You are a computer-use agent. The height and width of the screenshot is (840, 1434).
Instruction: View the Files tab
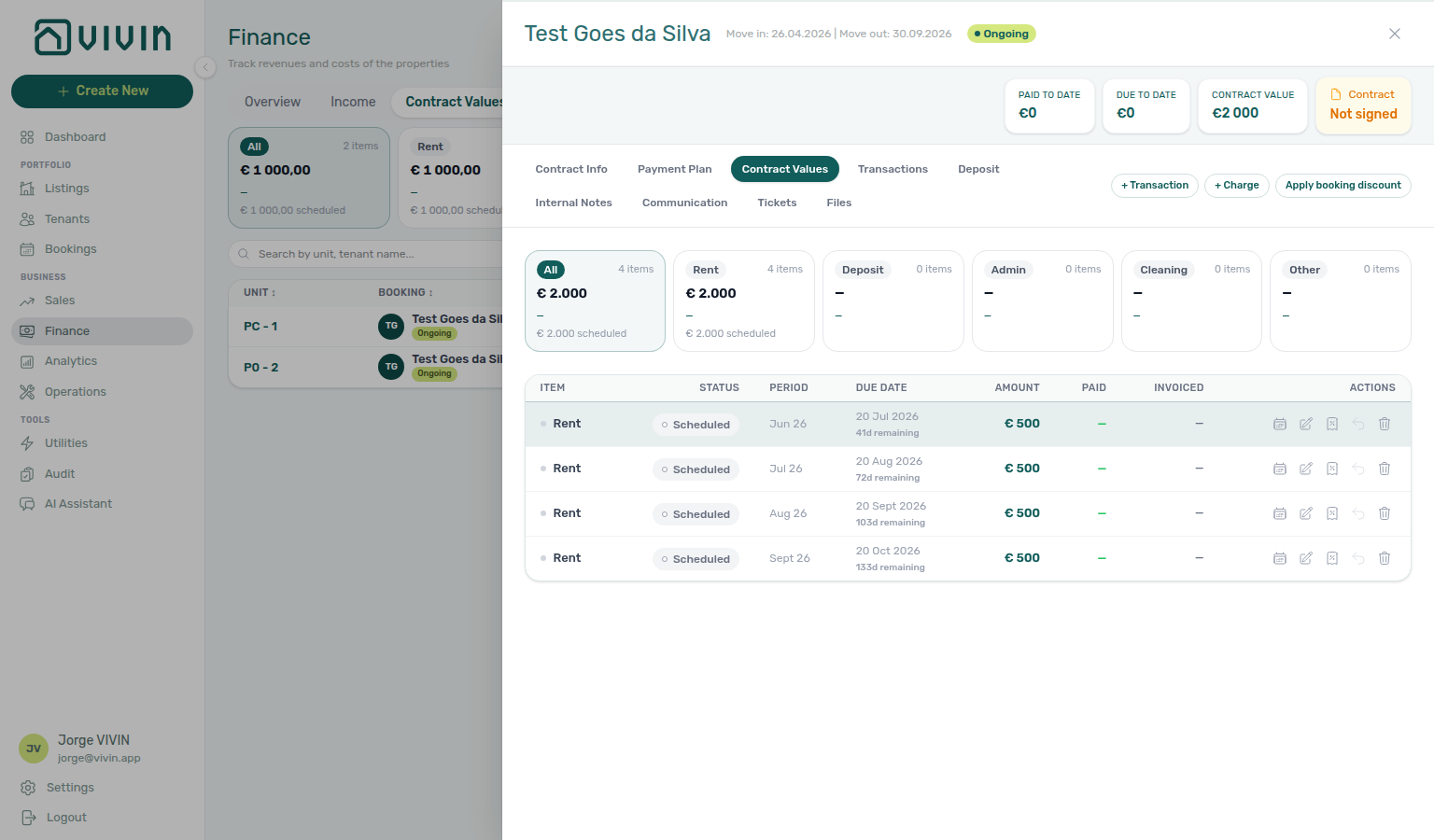838,203
